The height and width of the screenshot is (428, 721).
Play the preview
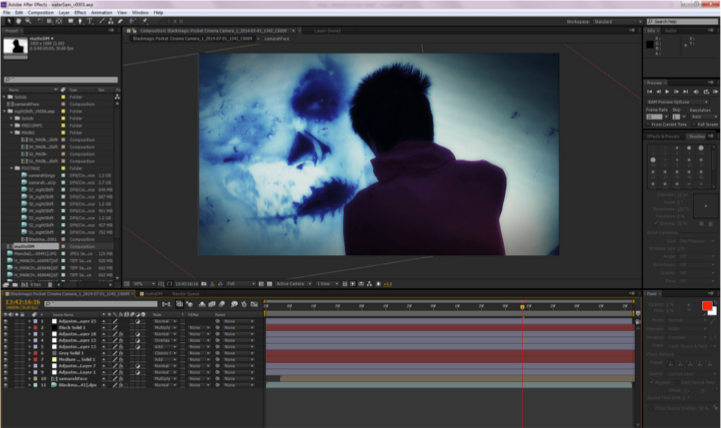click(667, 91)
